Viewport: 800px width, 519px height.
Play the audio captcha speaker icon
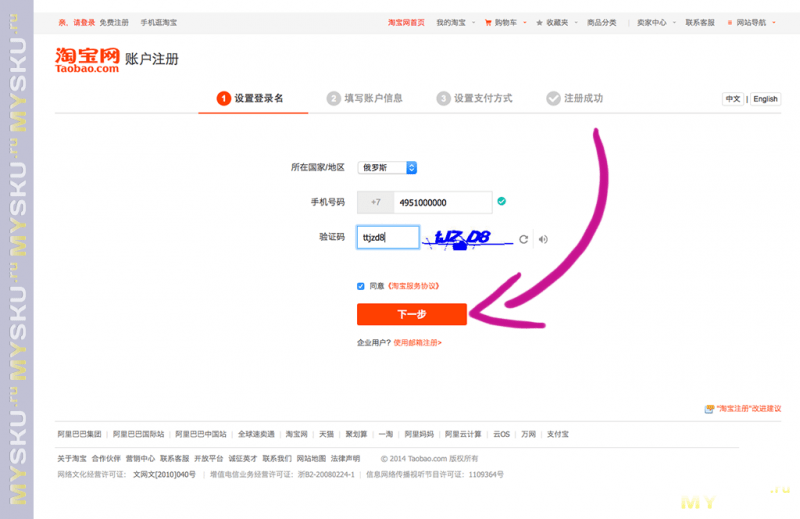[x=543, y=239]
